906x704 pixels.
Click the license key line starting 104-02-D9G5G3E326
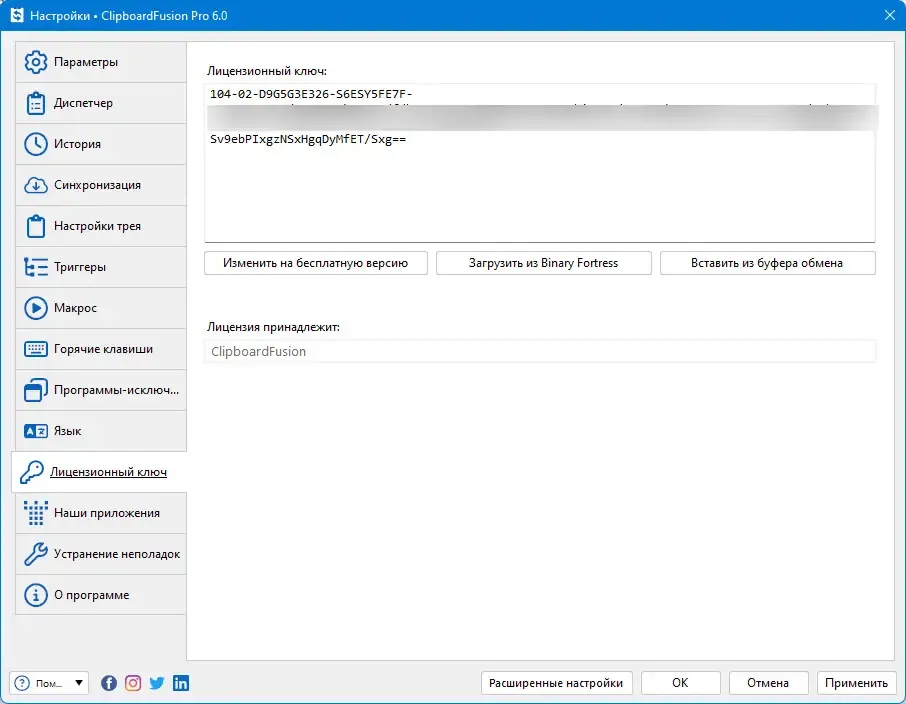click(x=311, y=94)
